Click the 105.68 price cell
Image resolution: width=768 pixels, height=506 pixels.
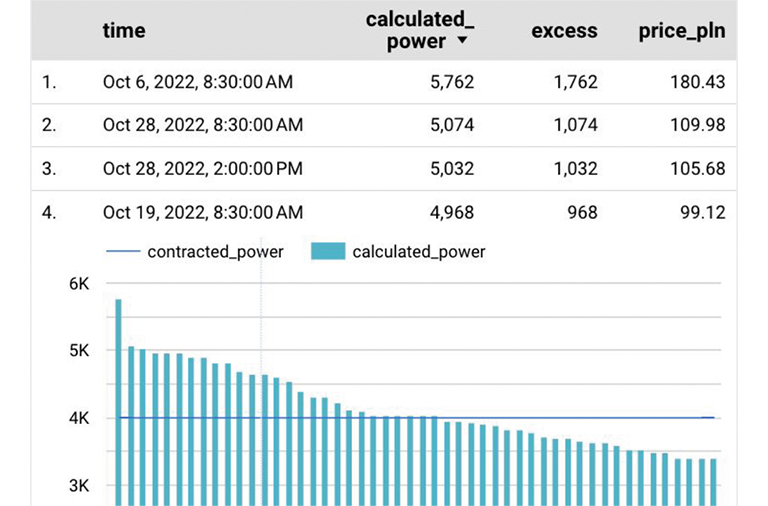click(x=697, y=168)
